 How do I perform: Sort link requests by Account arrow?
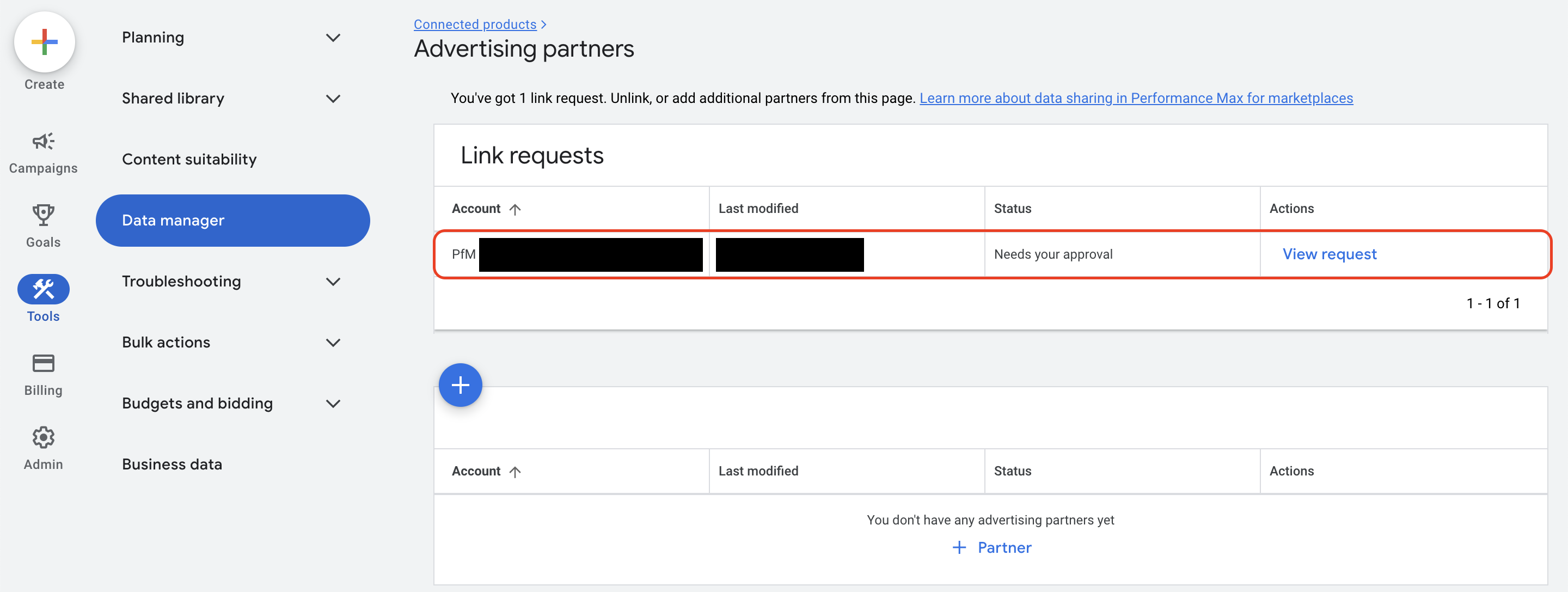coord(515,209)
